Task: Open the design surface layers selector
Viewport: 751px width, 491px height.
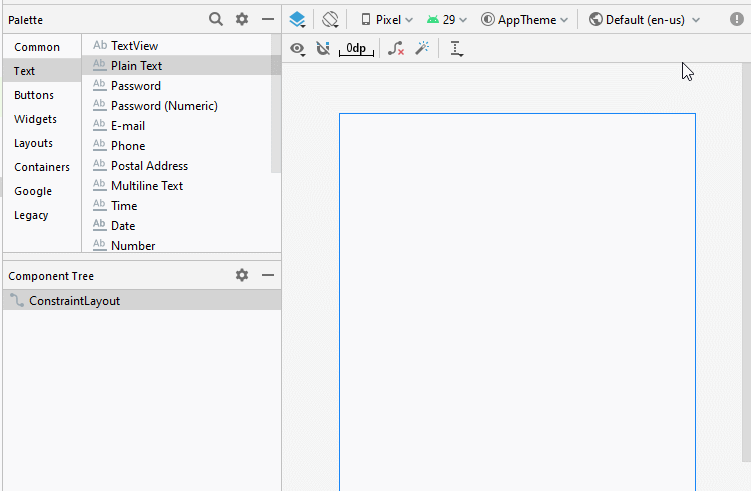Action: coord(297,20)
